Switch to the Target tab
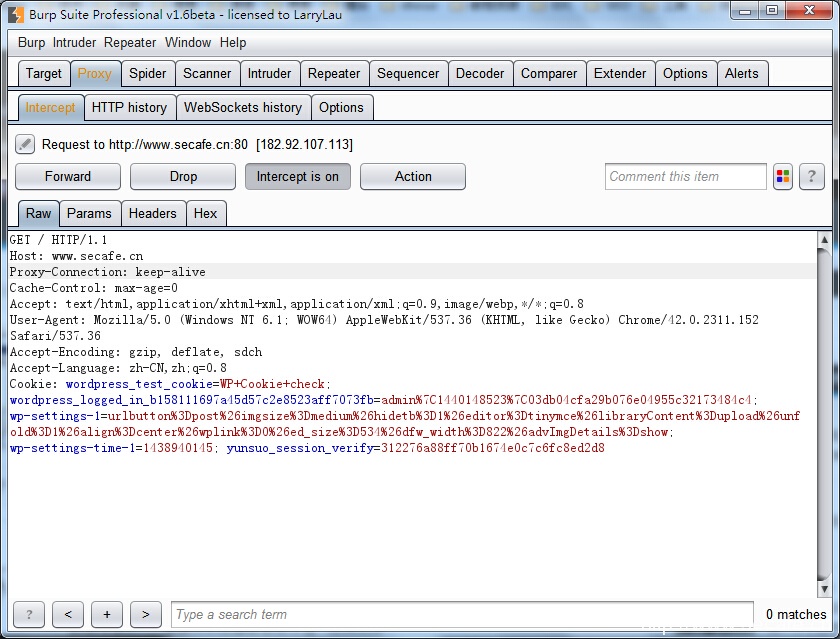The height and width of the screenshot is (639, 840). click(x=44, y=73)
